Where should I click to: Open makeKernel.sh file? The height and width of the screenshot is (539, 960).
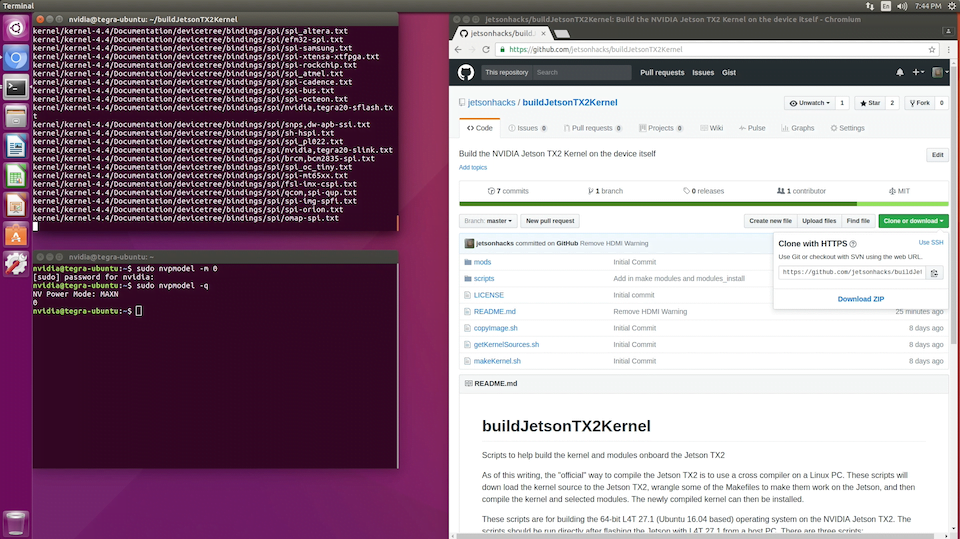pyautogui.click(x=497, y=361)
